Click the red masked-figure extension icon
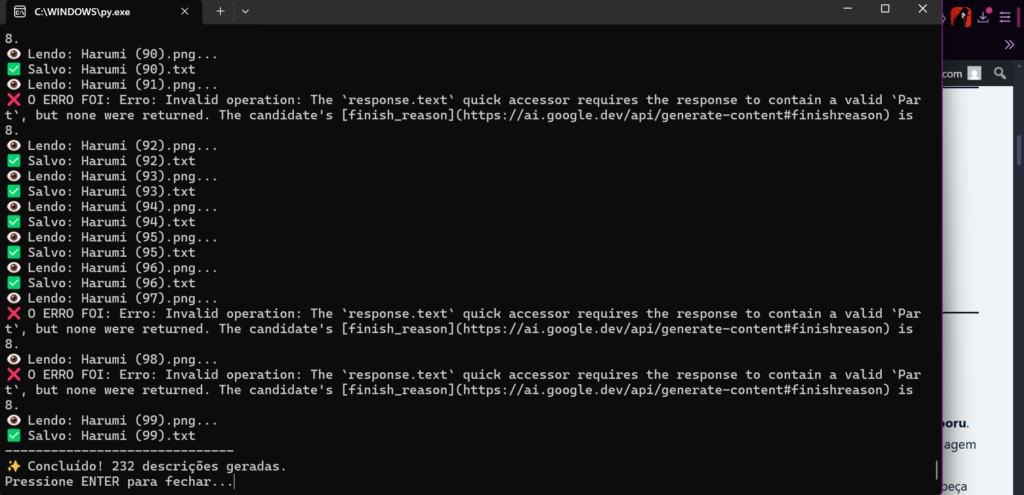1024x495 pixels. (x=962, y=17)
